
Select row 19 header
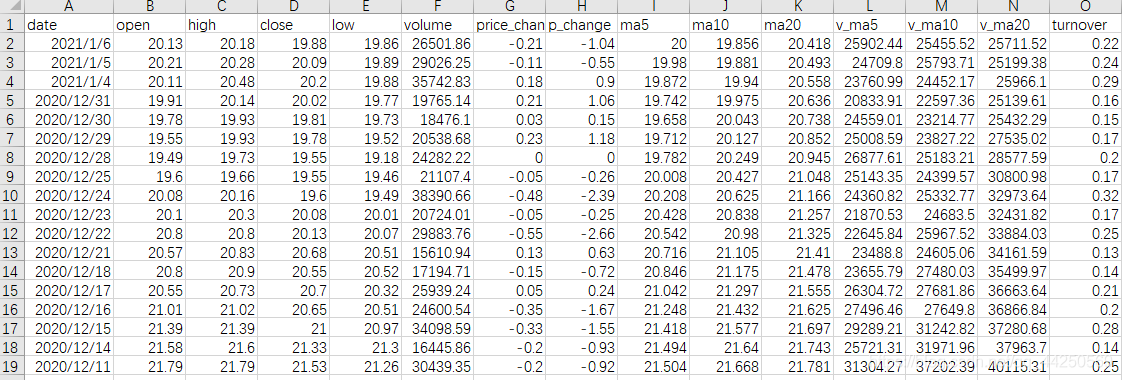coord(11,366)
